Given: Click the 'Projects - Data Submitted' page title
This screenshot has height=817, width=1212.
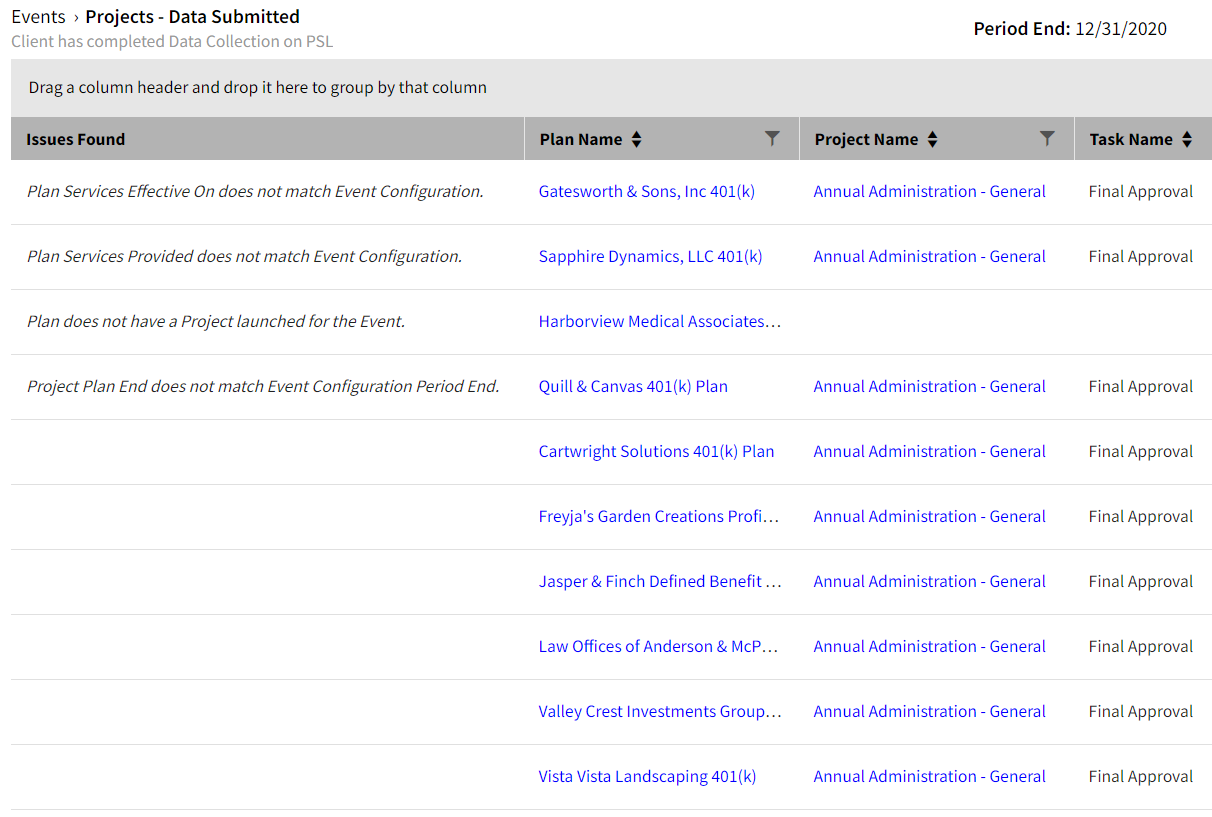Looking at the screenshot, I should click(x=192, y=17).
